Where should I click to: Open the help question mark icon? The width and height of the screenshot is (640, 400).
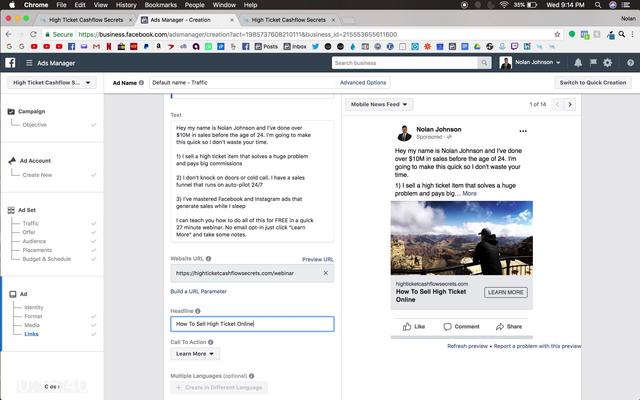coord(631,62)
